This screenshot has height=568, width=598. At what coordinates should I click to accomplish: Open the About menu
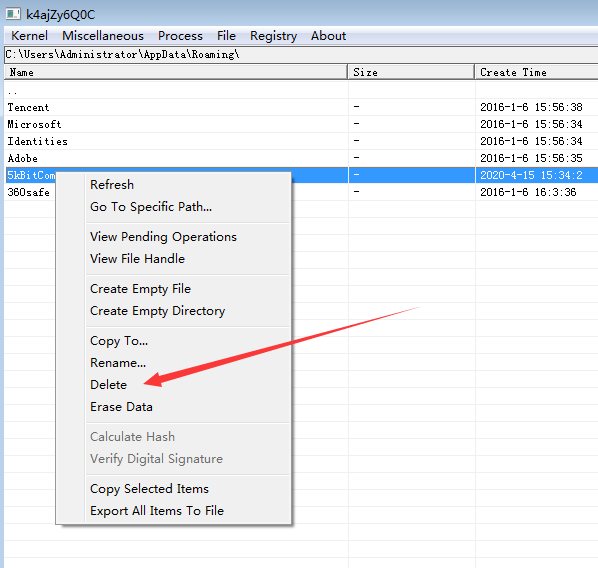click(x=328, y=36)
